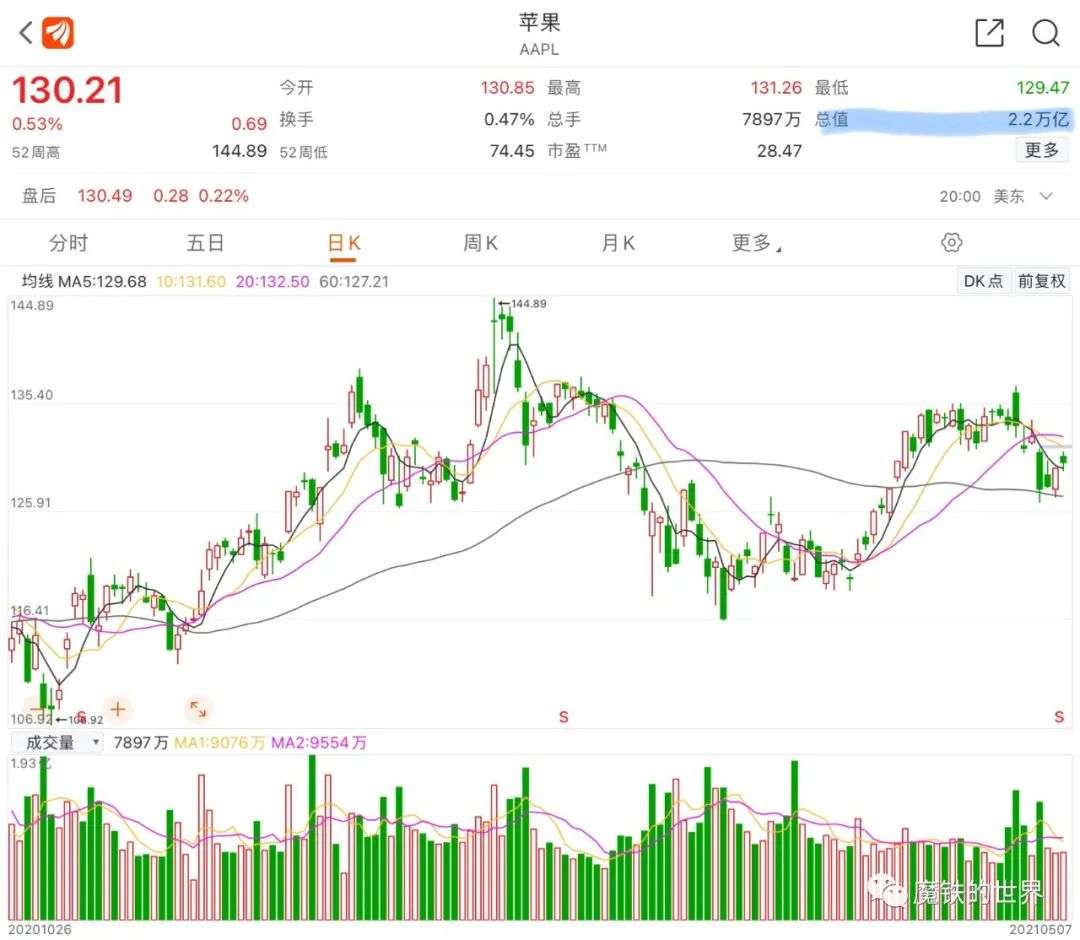Expand chart to fullscreen icon
The width and height of the screenshot is (1080, 940).
[x=198, y=710]
